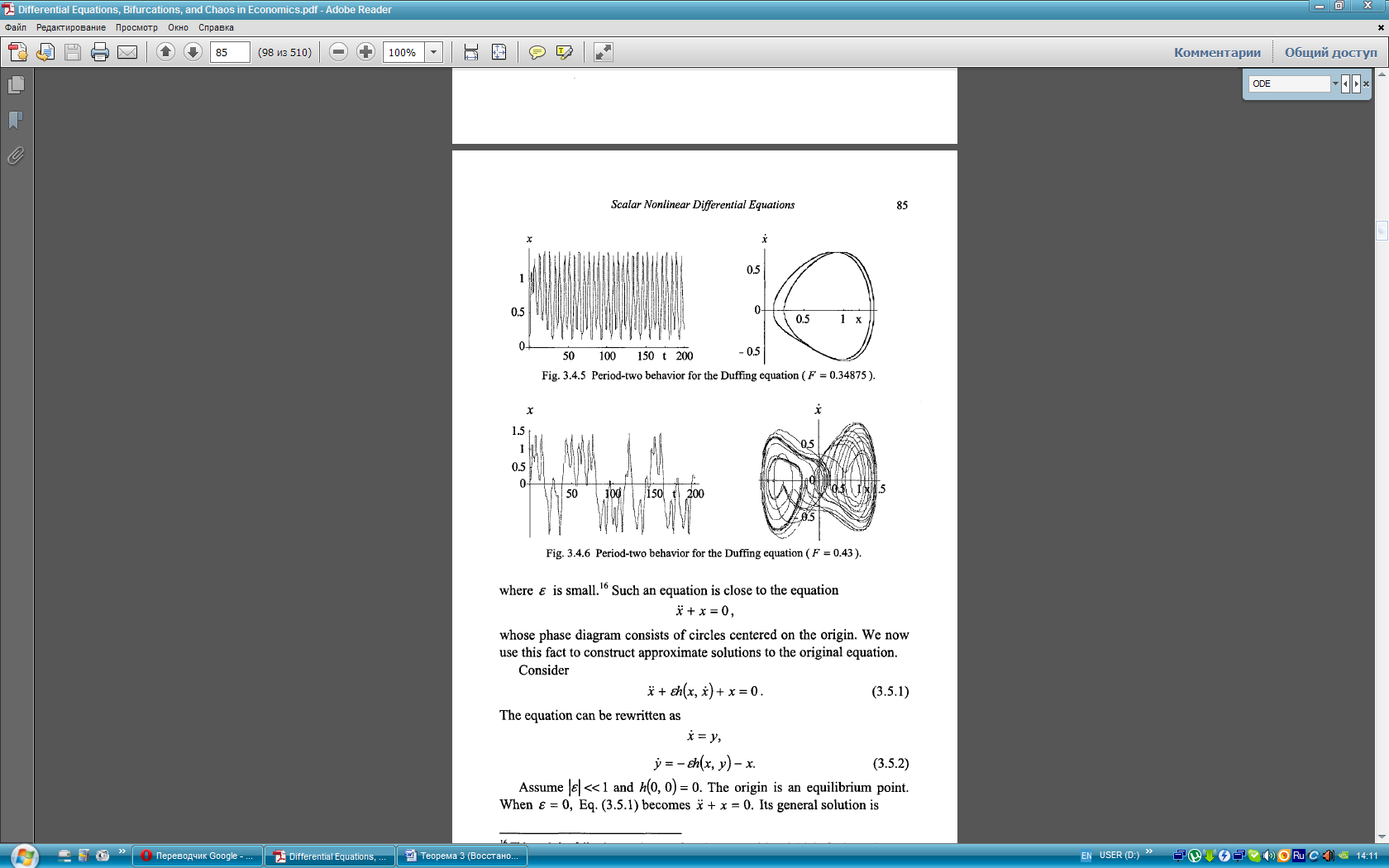Viewport: 1389px width, 868px height.
Task: Fit one full page in window
Action: 499,52
